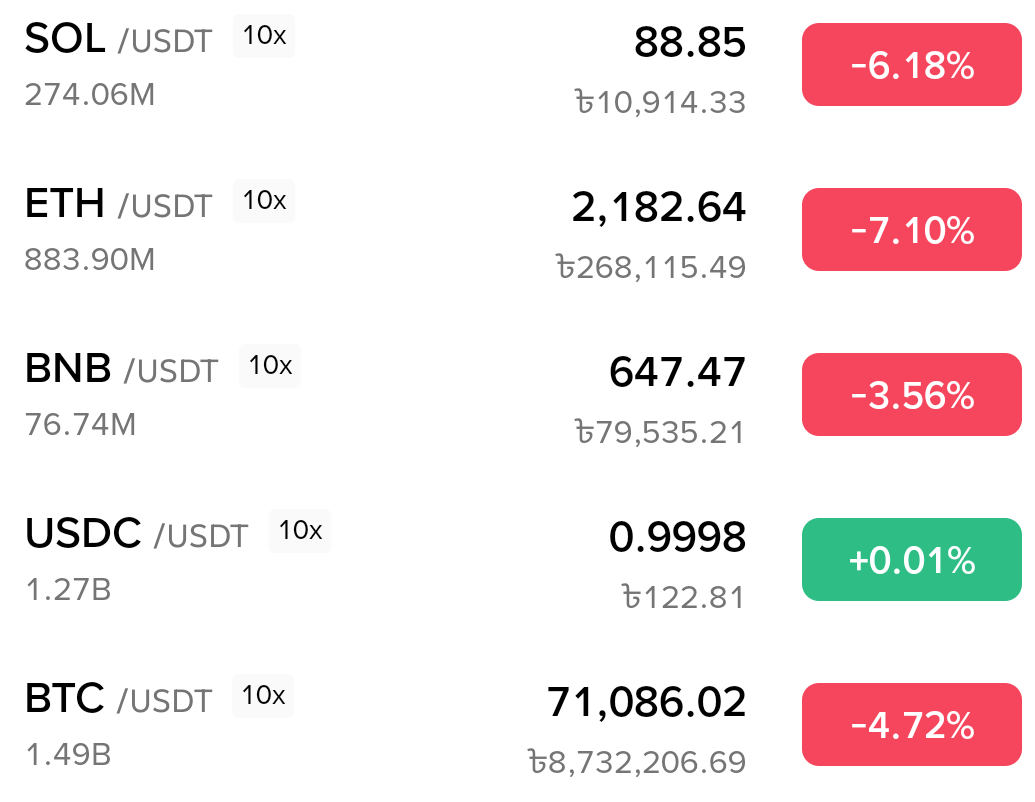Click the SOL -6.18% change badge
The image size is (1035, 802).
click(x=911, y=66)
